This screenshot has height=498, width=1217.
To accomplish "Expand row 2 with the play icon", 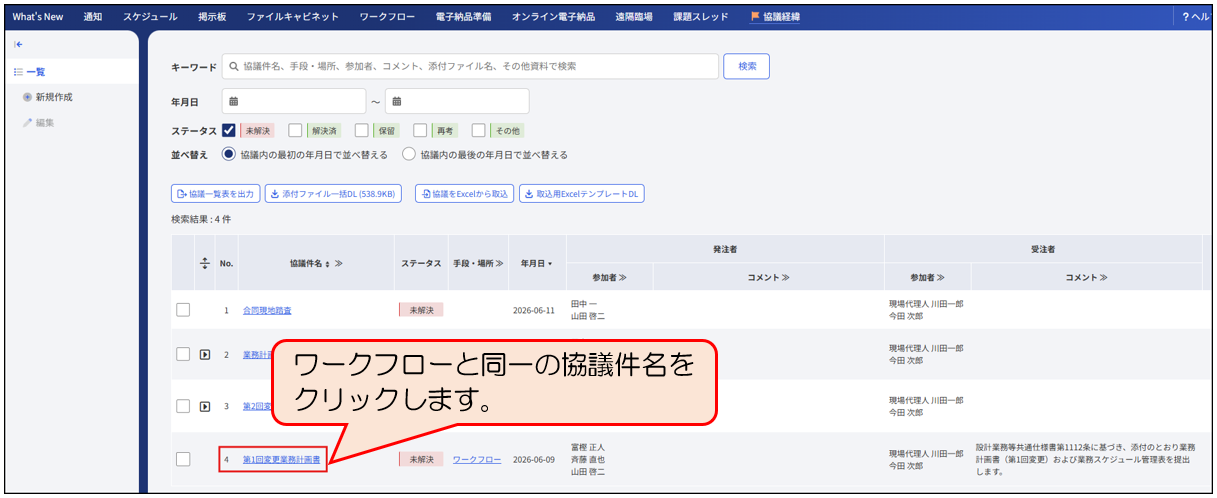I will (x=205, y=354).
